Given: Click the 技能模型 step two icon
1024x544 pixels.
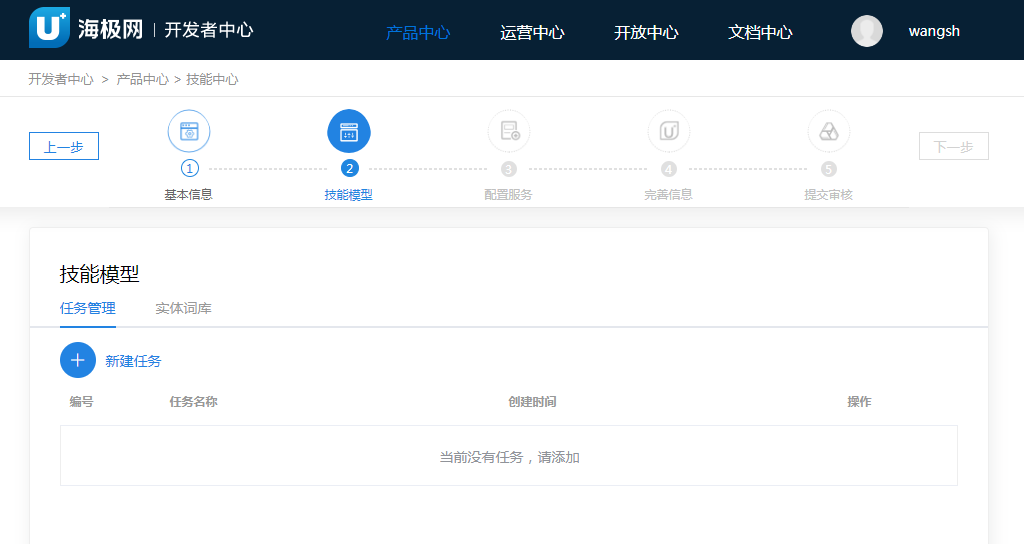Looking at the screenshot, I should 349,131.
